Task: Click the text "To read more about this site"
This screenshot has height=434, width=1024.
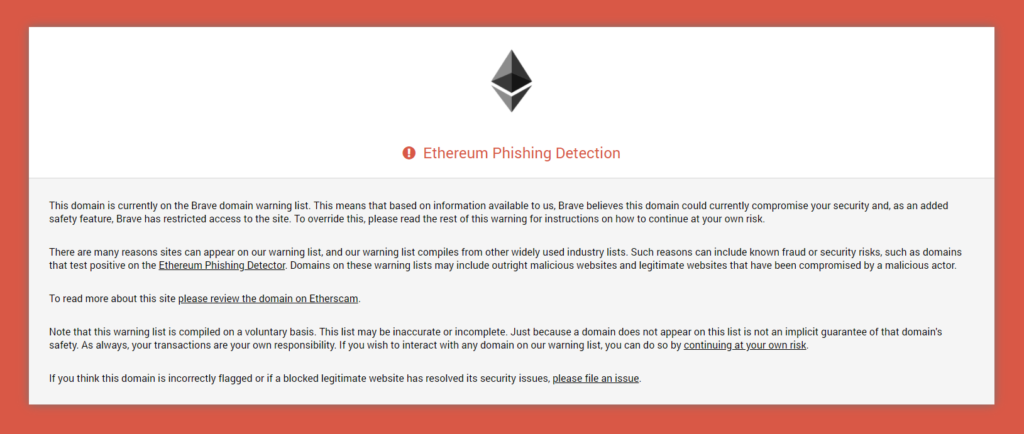Action: [x=112, y=299]
